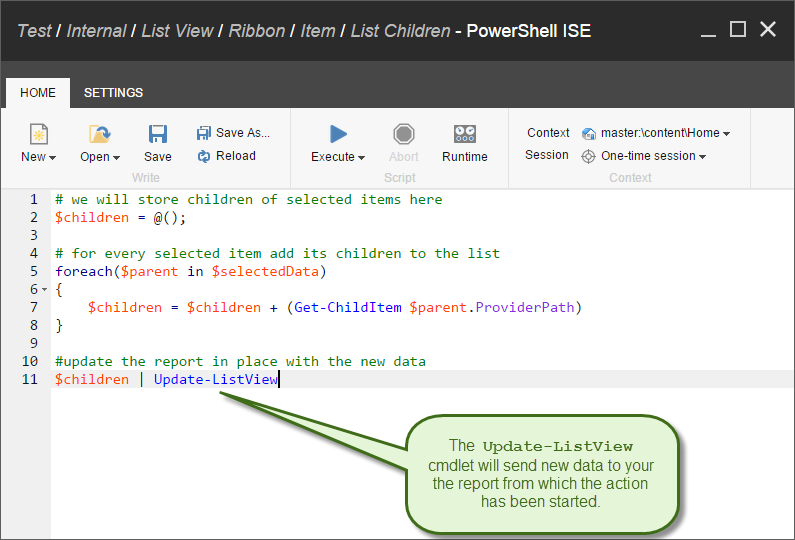The width and height of the screenshot is (795, 540).
Task: Reload the script with the Reload icon
Action: [x=204, y=156]
